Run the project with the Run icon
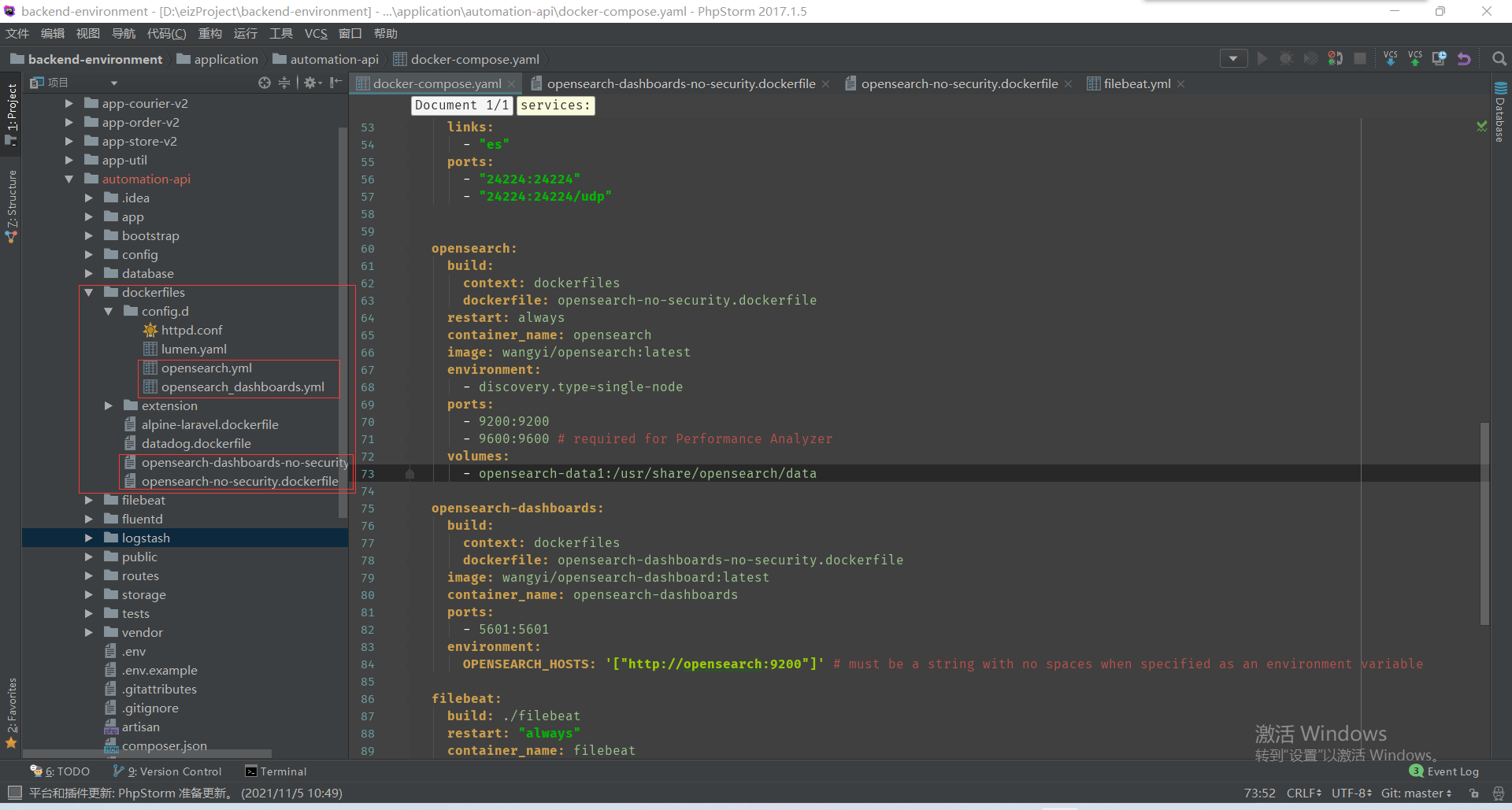Viewport: 1512px width, 810px height. [1262, 58]
